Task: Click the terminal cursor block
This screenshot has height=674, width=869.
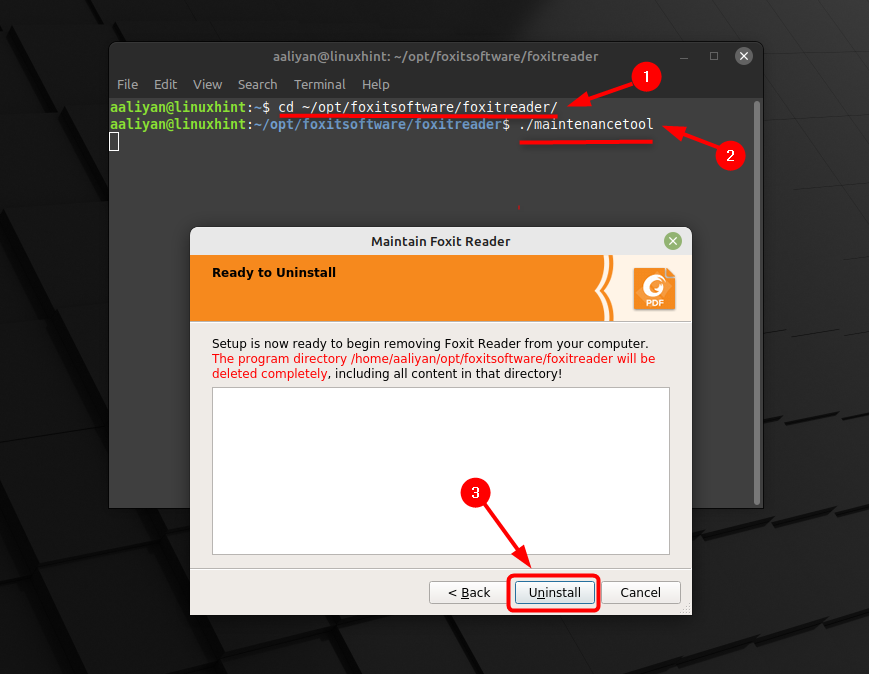Action: tap(114, 142)
